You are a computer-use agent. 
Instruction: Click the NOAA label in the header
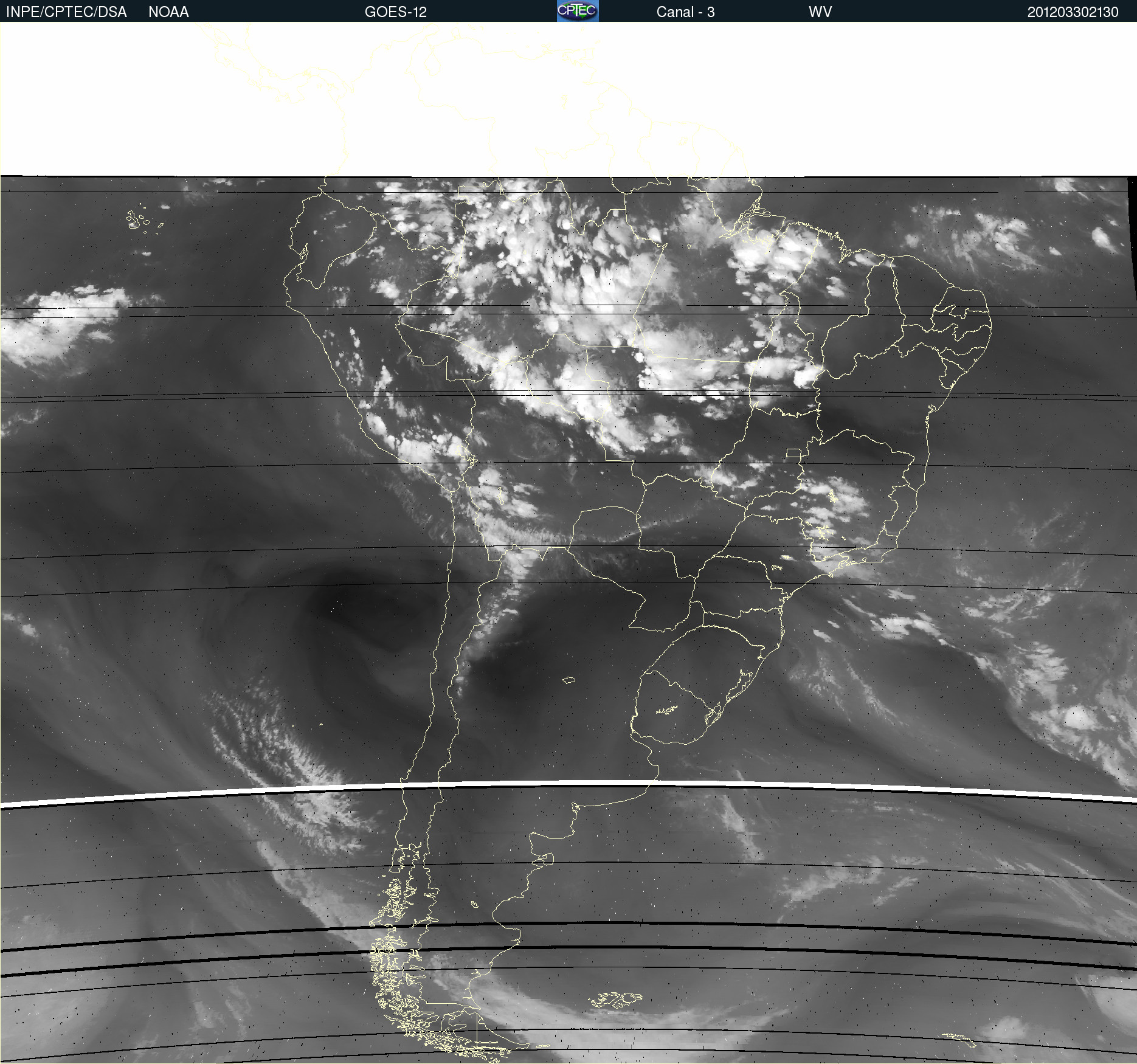point(168,12)
